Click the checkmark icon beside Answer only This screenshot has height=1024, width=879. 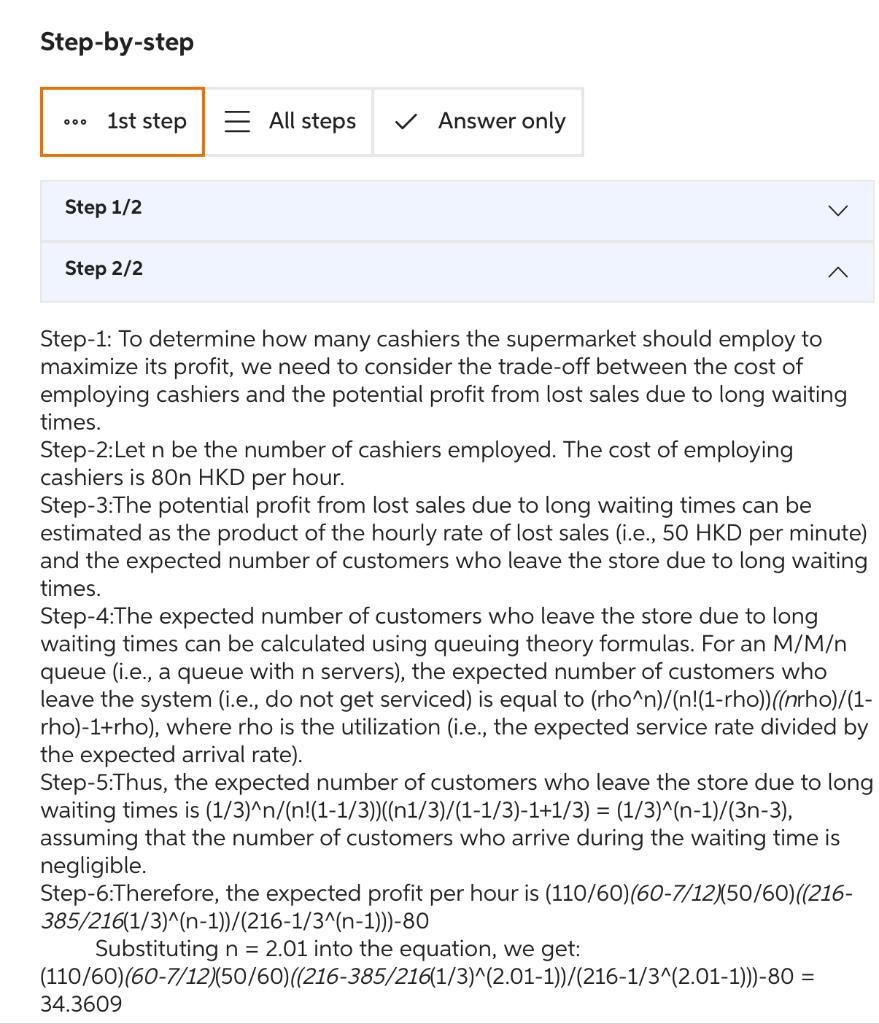(404, 121)
